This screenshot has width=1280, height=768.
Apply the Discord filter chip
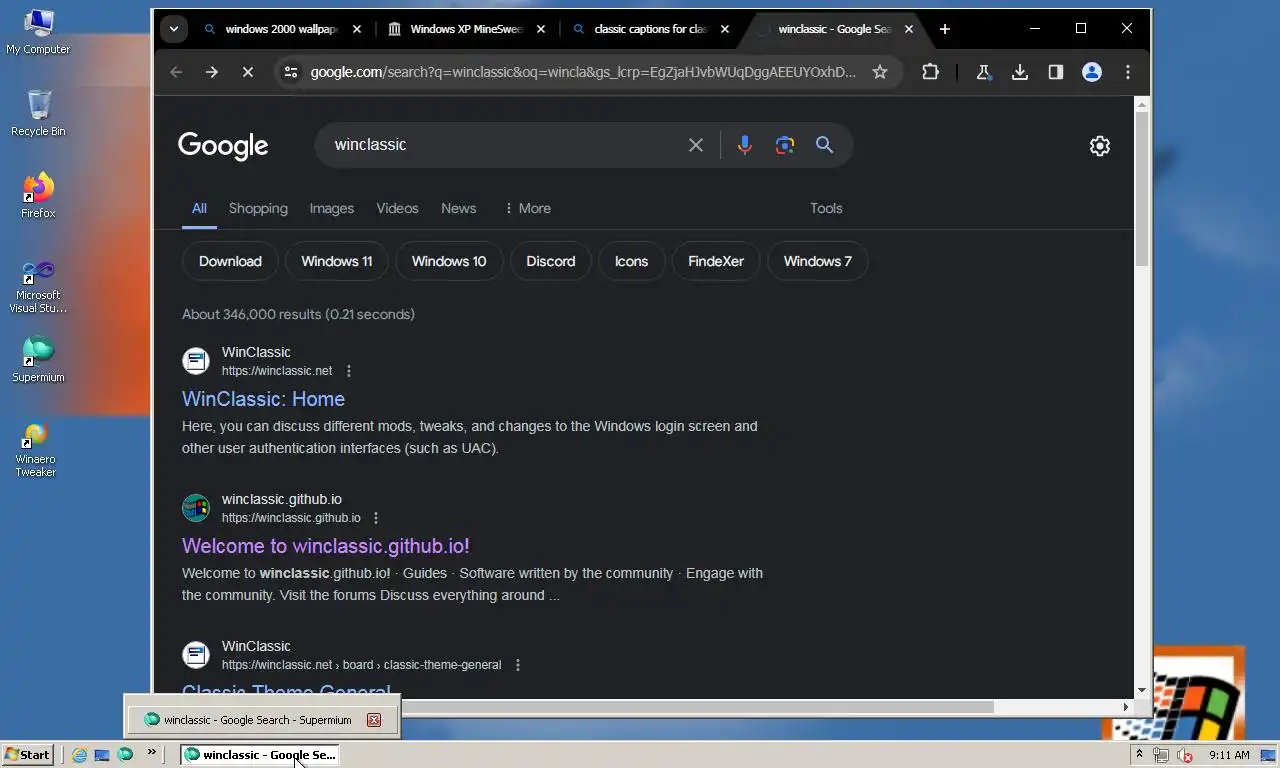click(551, 261)
